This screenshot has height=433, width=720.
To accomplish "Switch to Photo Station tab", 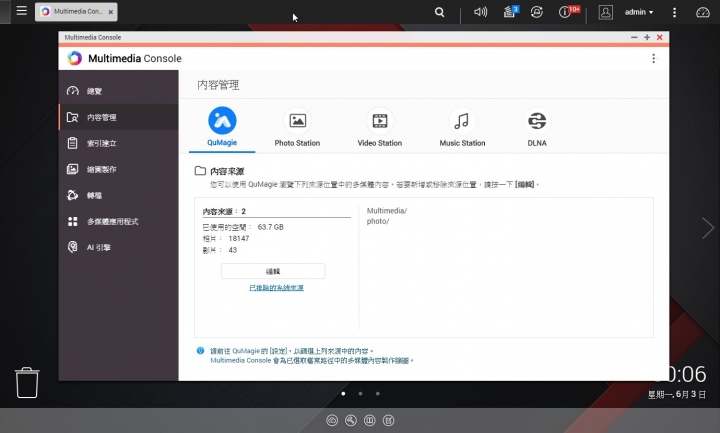I will click(x=297, y=128).
